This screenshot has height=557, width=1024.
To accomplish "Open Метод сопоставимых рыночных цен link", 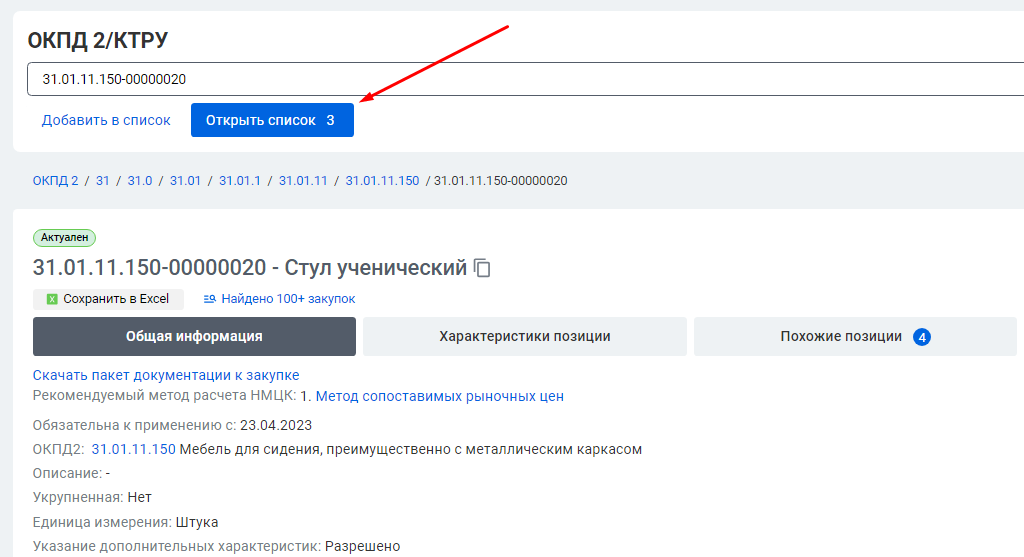I will (440, 396).
